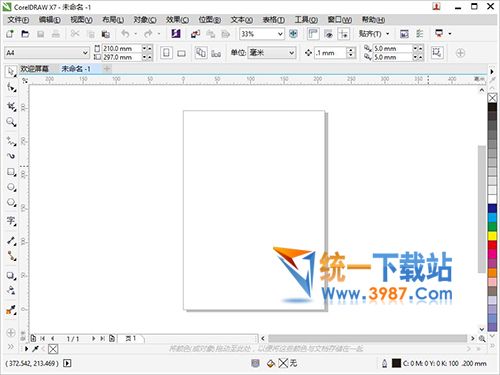Click the page width field showing 210.0 mm

pos(122,48)
